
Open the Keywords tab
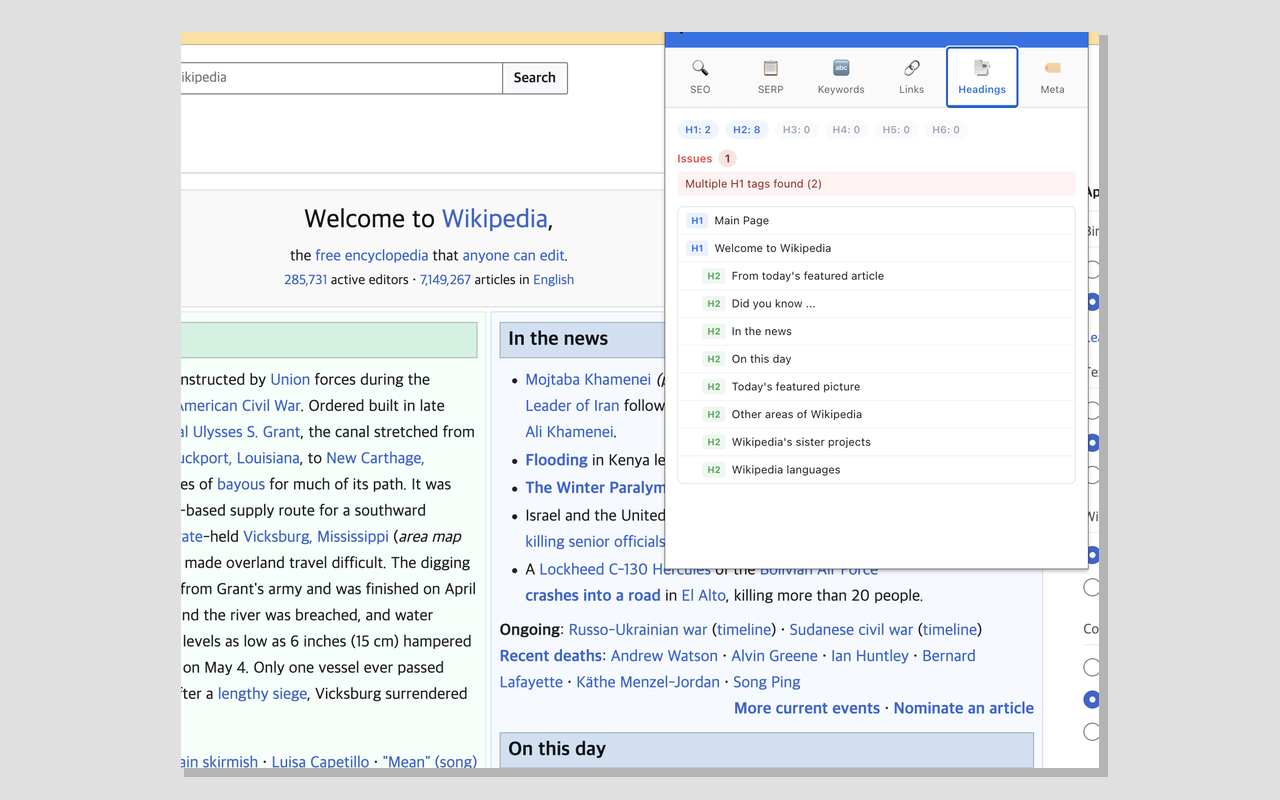841,77
